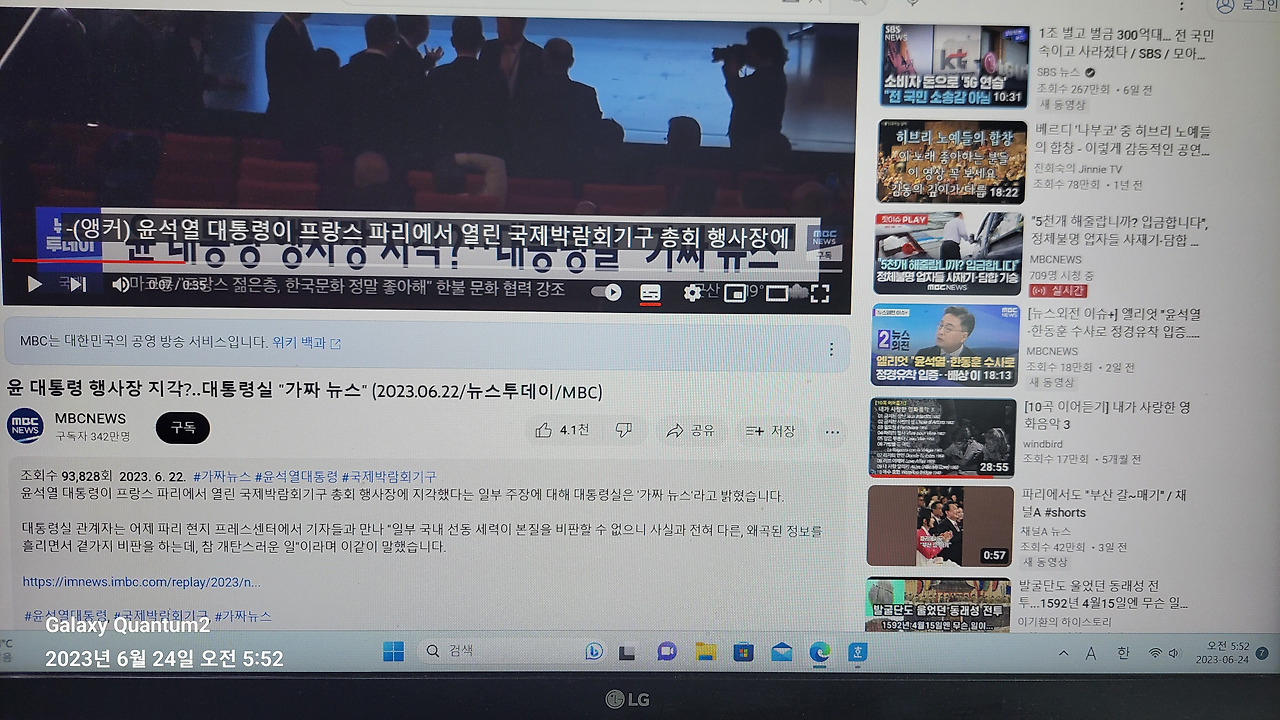This screenshot has width=1280, height=720.
Task: Open the Mail app on the taskbar
Action: (781, 652)
